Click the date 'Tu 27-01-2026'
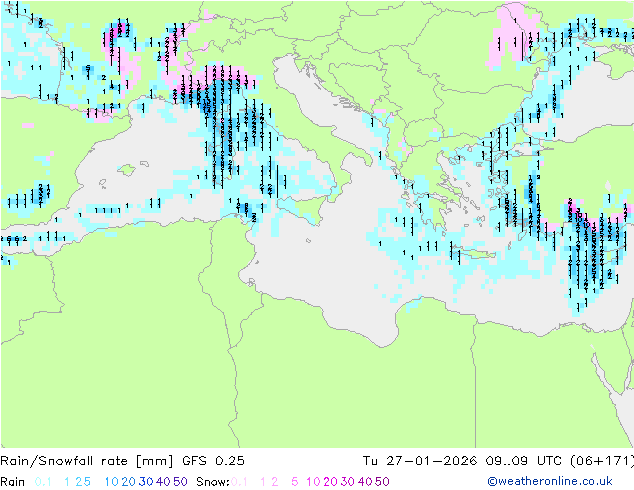The height and width of the screenshot is (490, 634). (420, 461)
